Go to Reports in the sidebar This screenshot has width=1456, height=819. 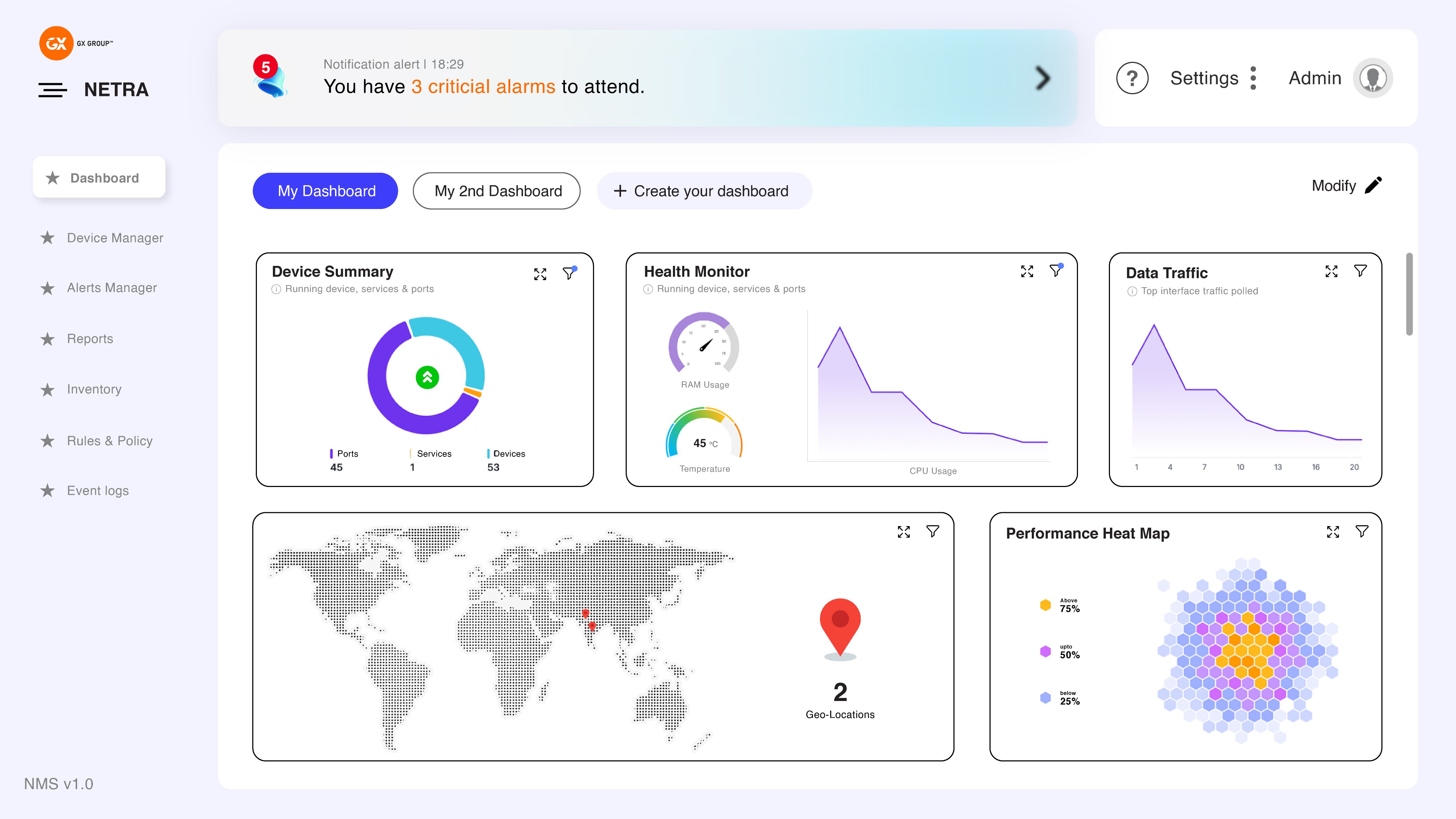(x=77, y=339)
